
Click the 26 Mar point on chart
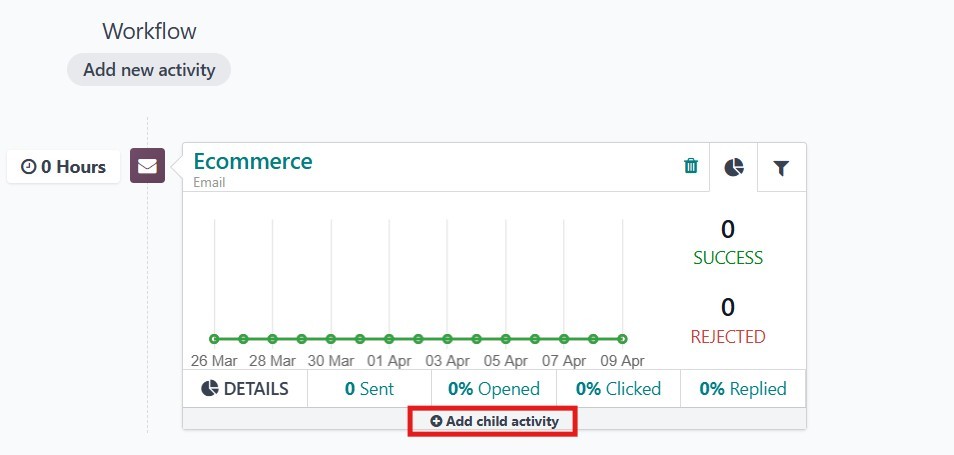tap(214, 339)
